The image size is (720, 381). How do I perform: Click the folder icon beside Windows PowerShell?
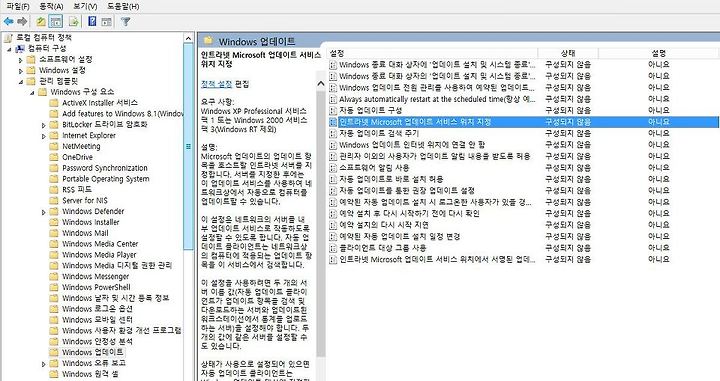point(54,287)
